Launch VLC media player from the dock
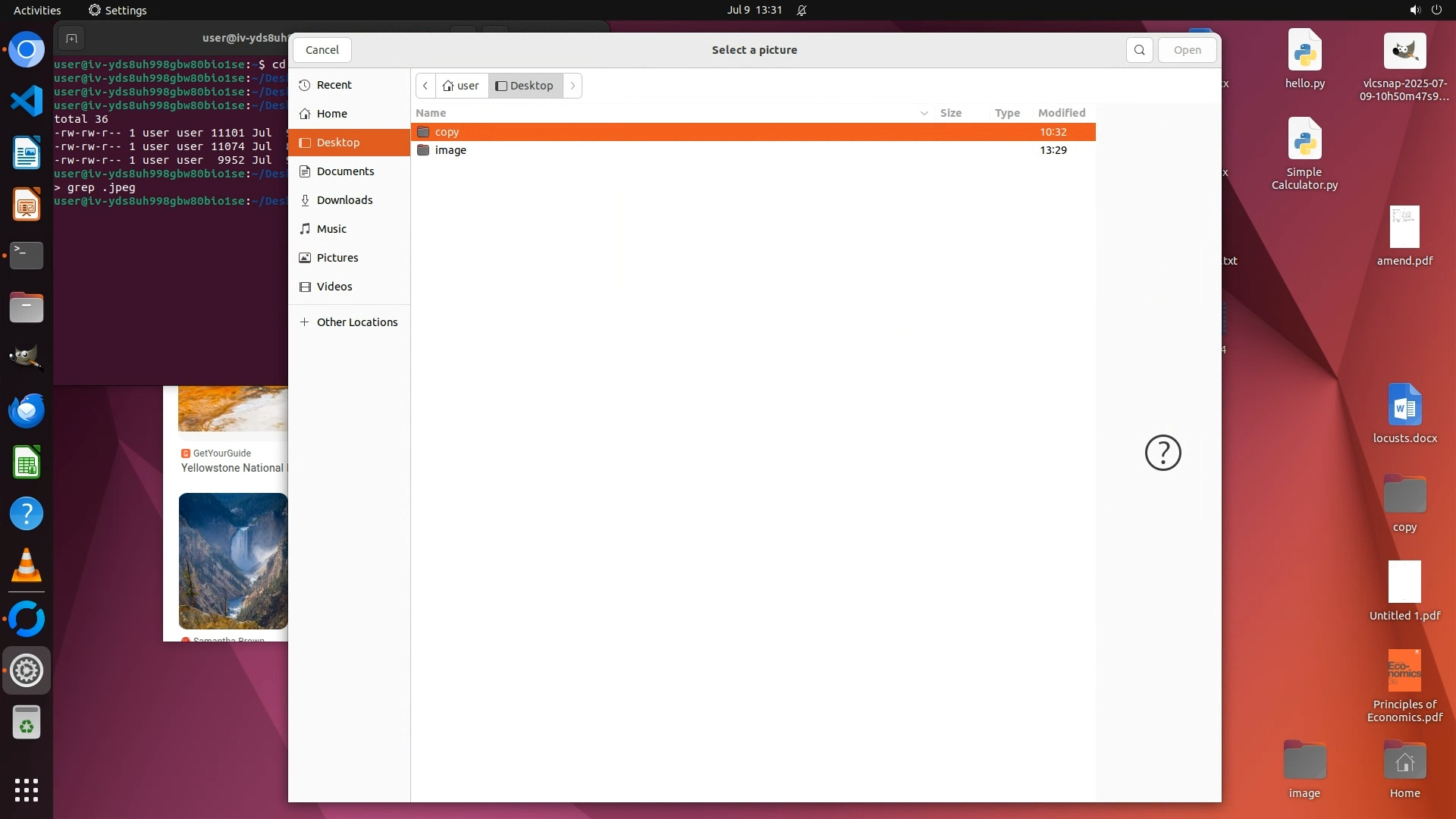This screenshot has width=1456, height=819. tap(27, 566)
